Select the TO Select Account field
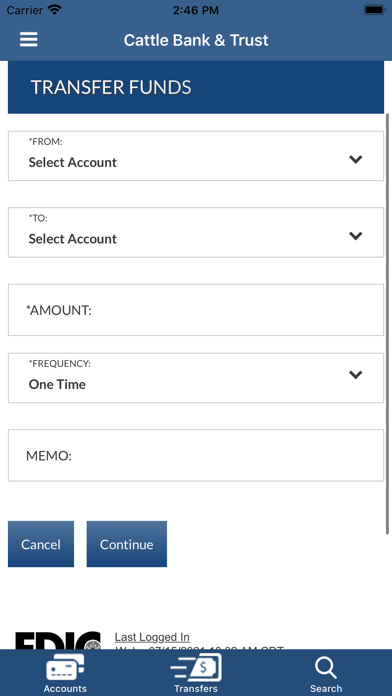392x696 pixels. (x=196, y=232)
